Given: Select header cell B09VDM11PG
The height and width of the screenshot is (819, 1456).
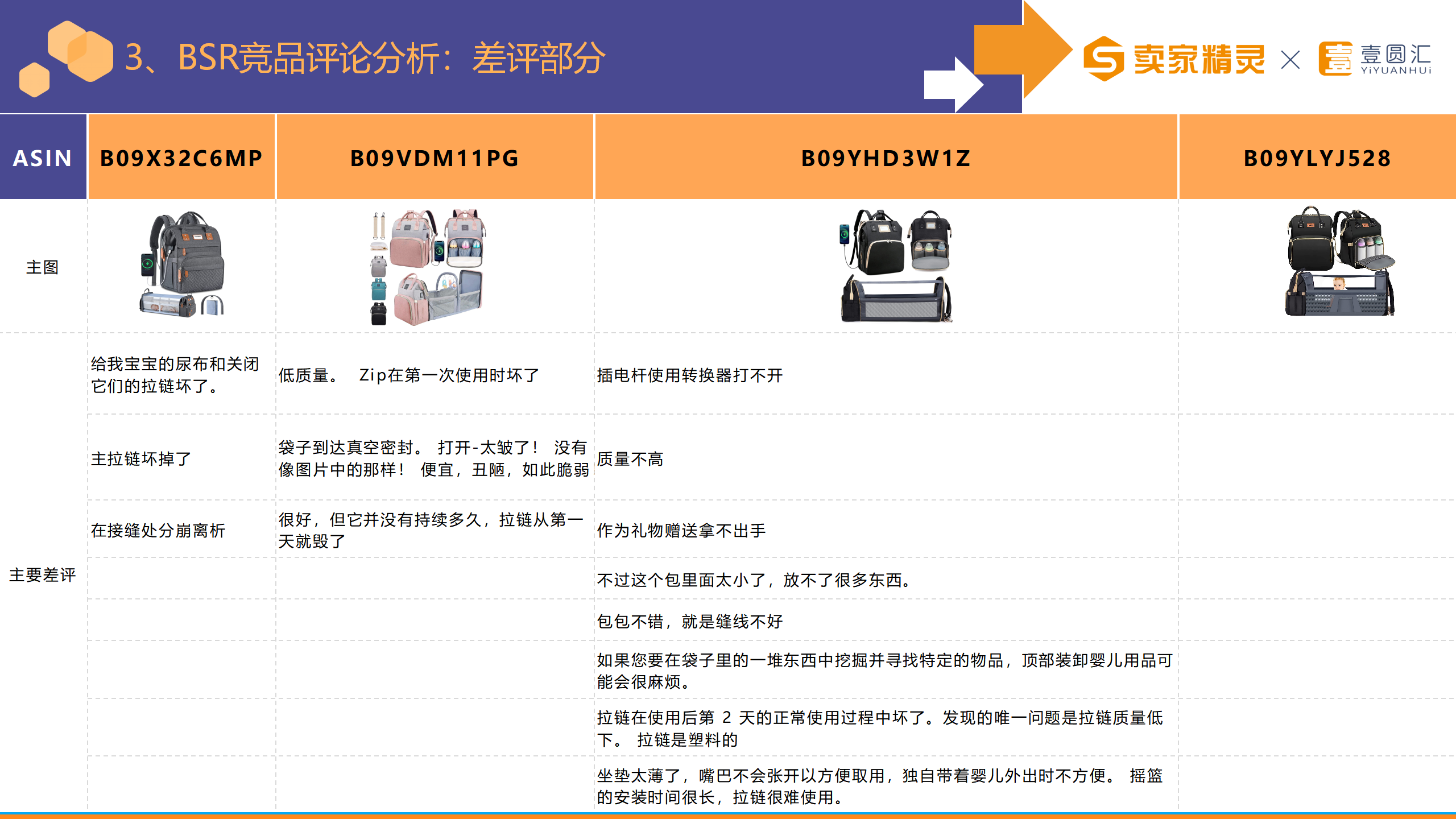Looking at the screenshot, I should pos(435,157).
